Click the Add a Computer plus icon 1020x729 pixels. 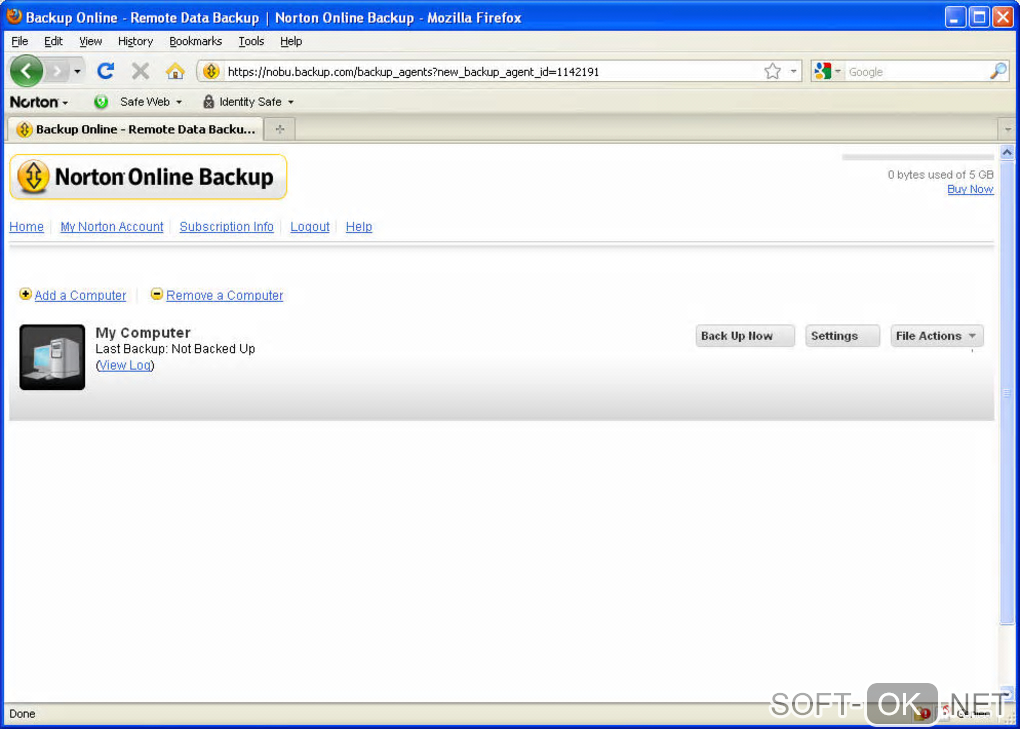(x=25, y=294)
